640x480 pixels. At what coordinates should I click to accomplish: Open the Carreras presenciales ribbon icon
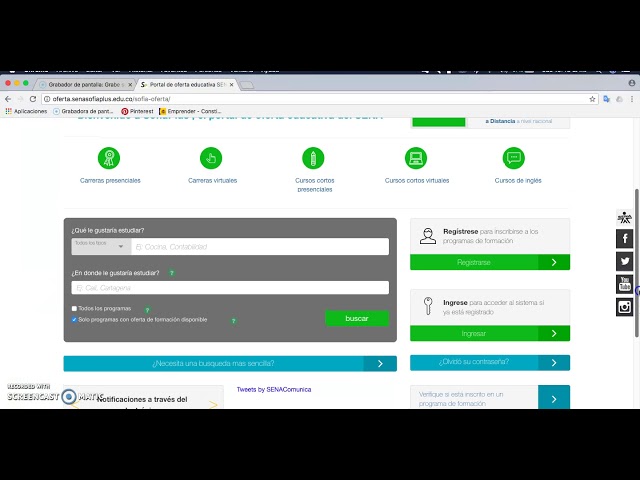(109, 158)
